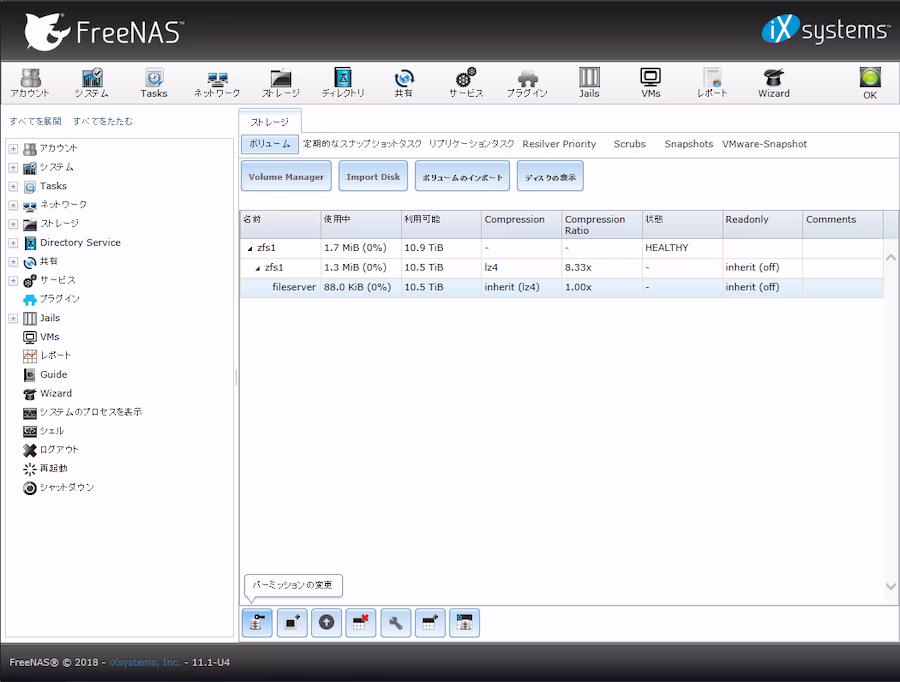Open the ディレクトリ toolbar icon
900x682 pixels.
[x=343, y=83]
